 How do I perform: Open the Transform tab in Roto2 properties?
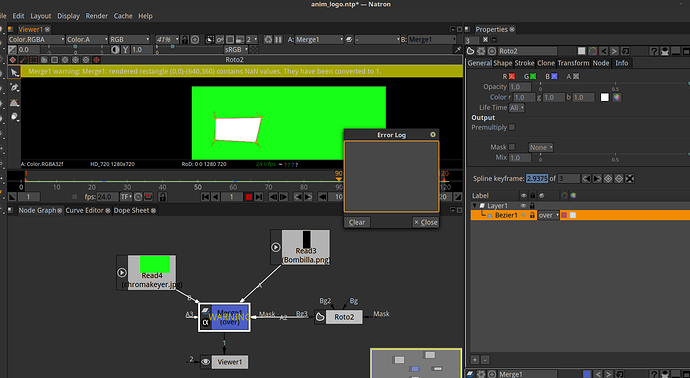pos(573,63)
